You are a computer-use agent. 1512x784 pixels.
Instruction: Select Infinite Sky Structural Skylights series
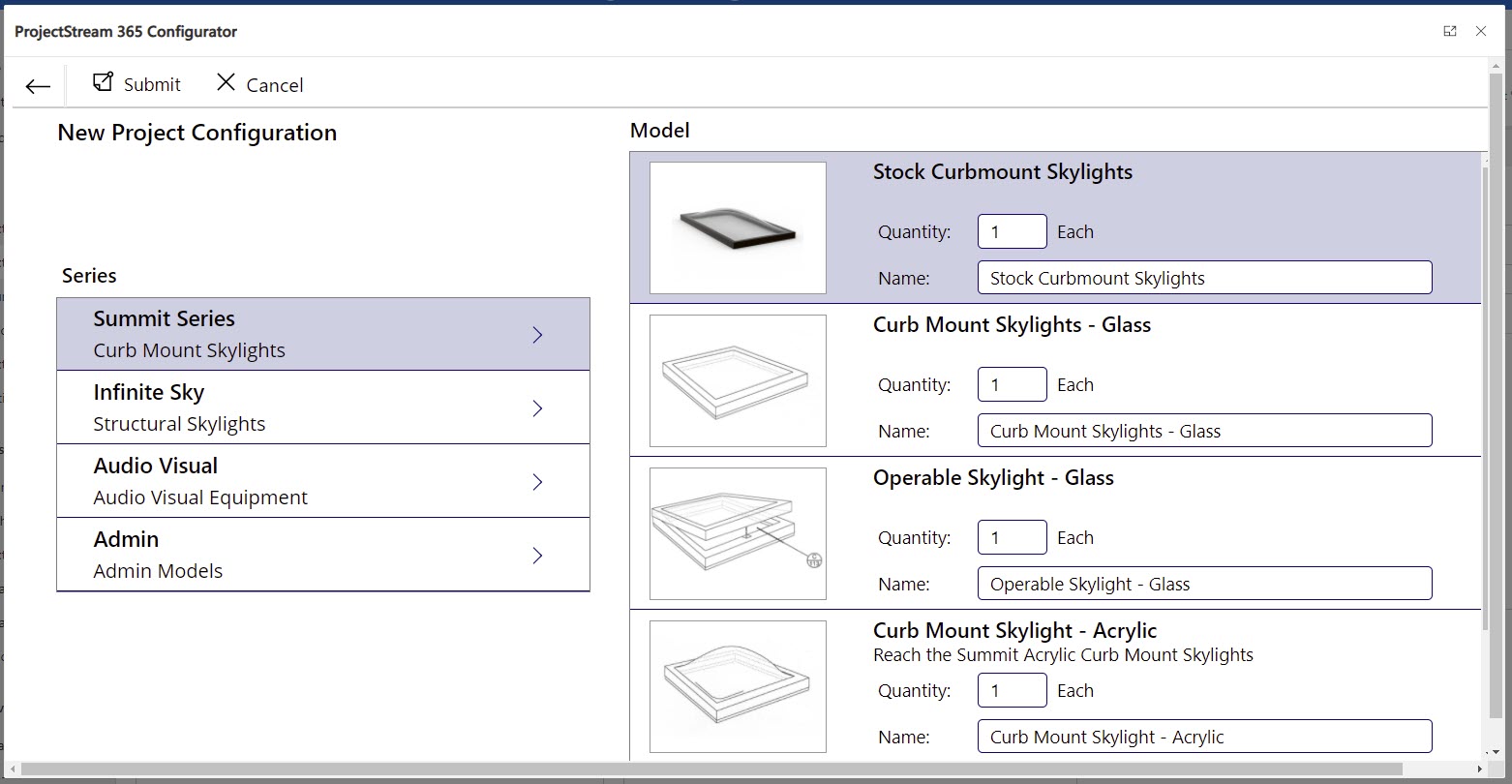(323, 407)
